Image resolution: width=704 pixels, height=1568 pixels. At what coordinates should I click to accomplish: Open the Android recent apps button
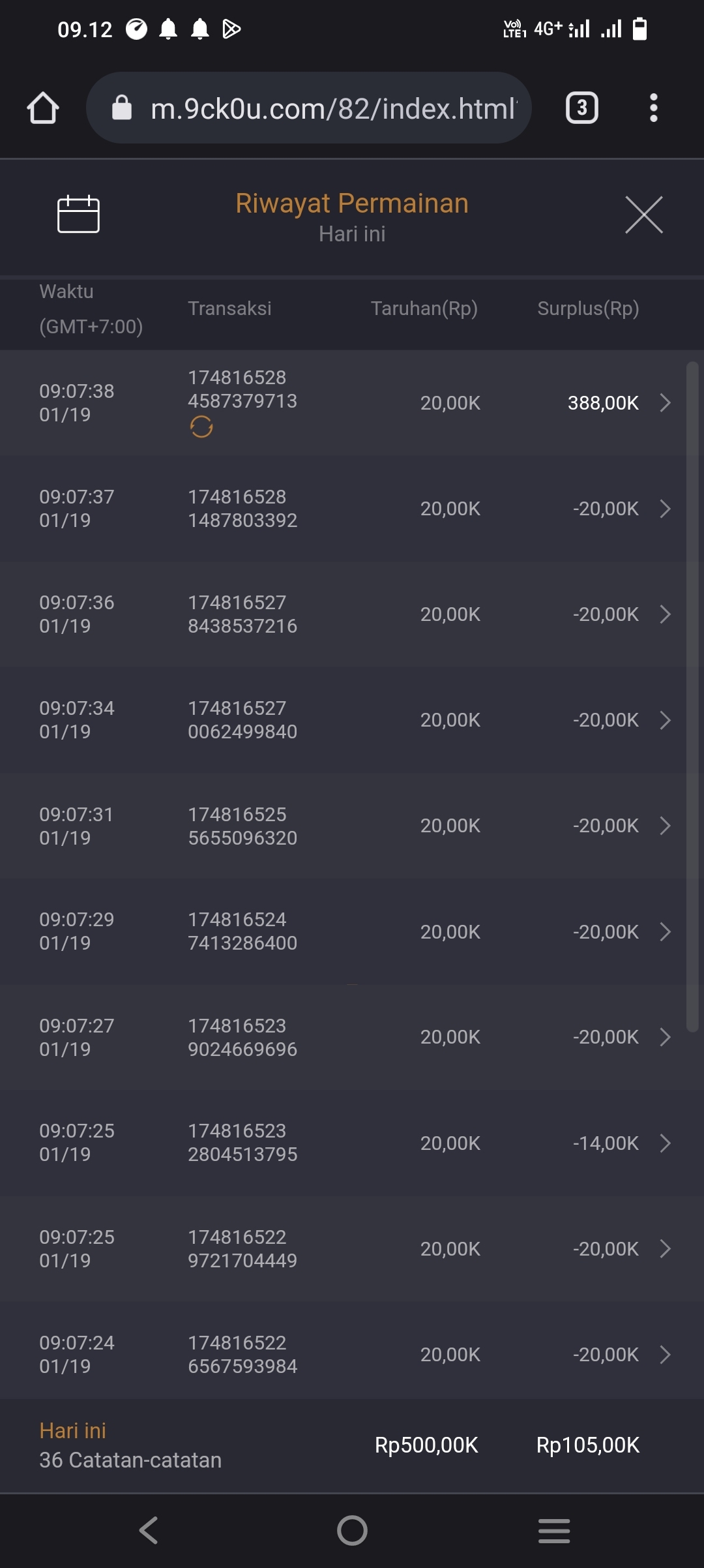[x=554, y=1530]
